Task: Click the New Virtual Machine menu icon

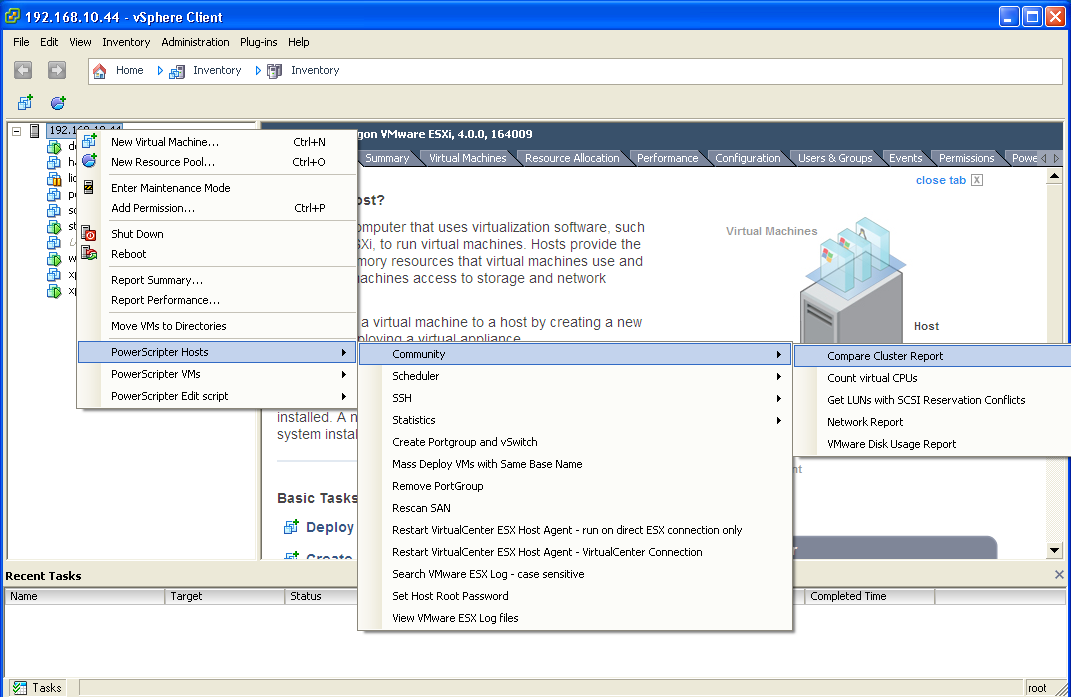Action: 89,141
